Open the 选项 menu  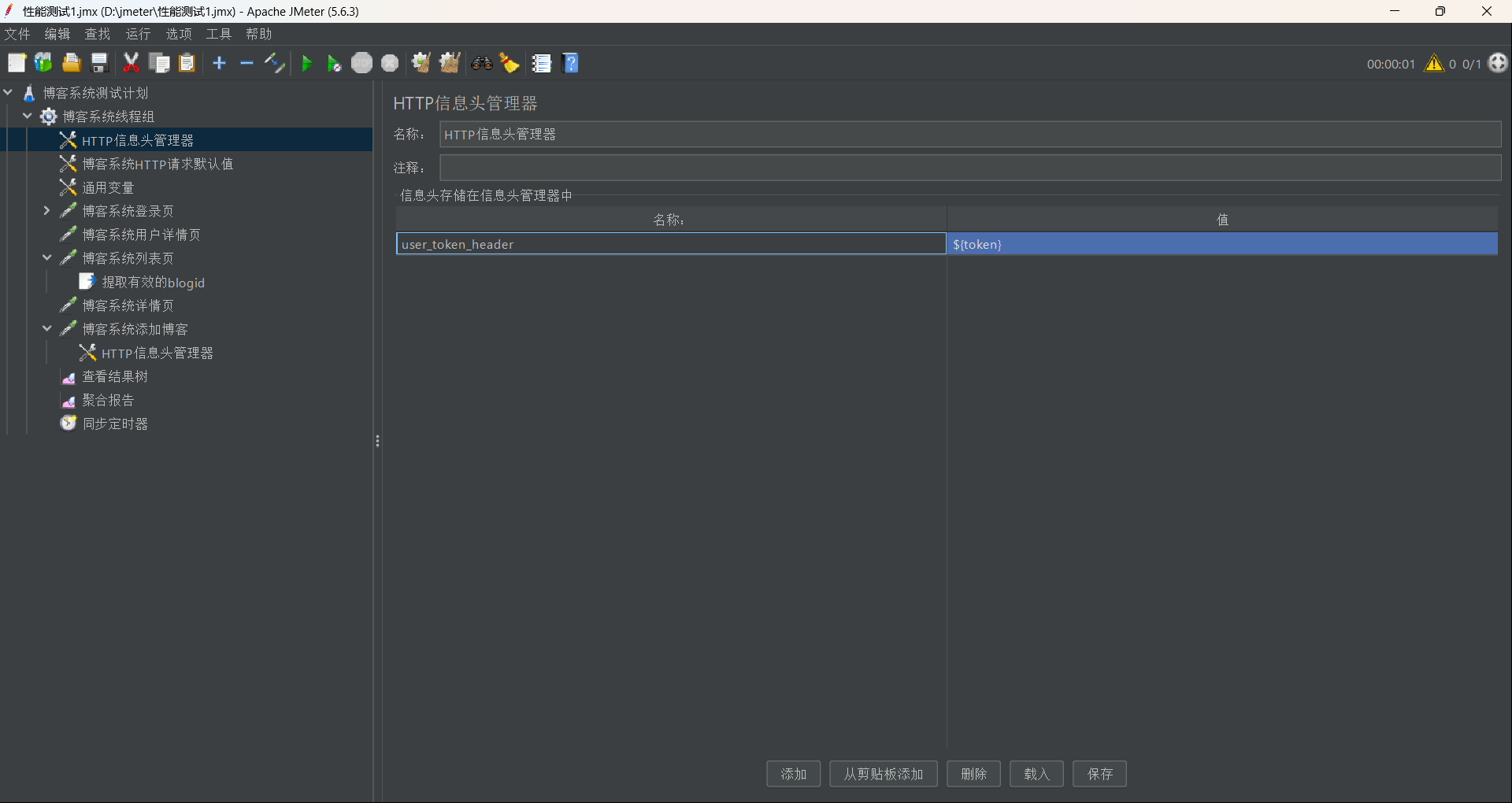click(x=179, y=34)
